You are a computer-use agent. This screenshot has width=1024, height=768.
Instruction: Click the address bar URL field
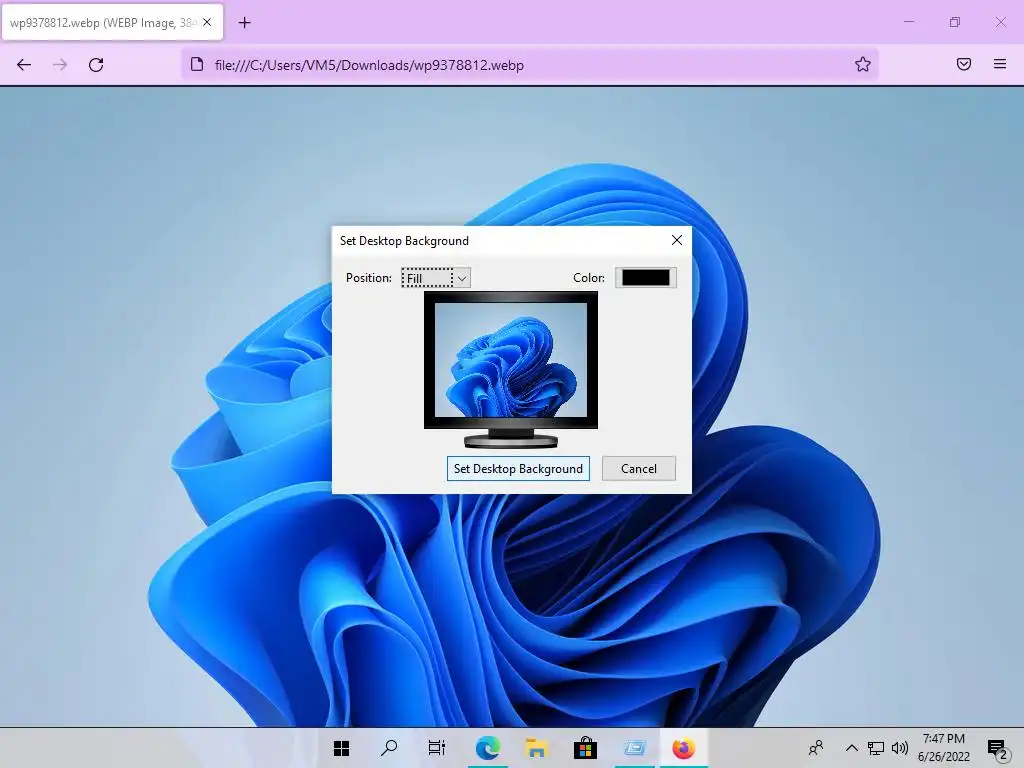530,65
